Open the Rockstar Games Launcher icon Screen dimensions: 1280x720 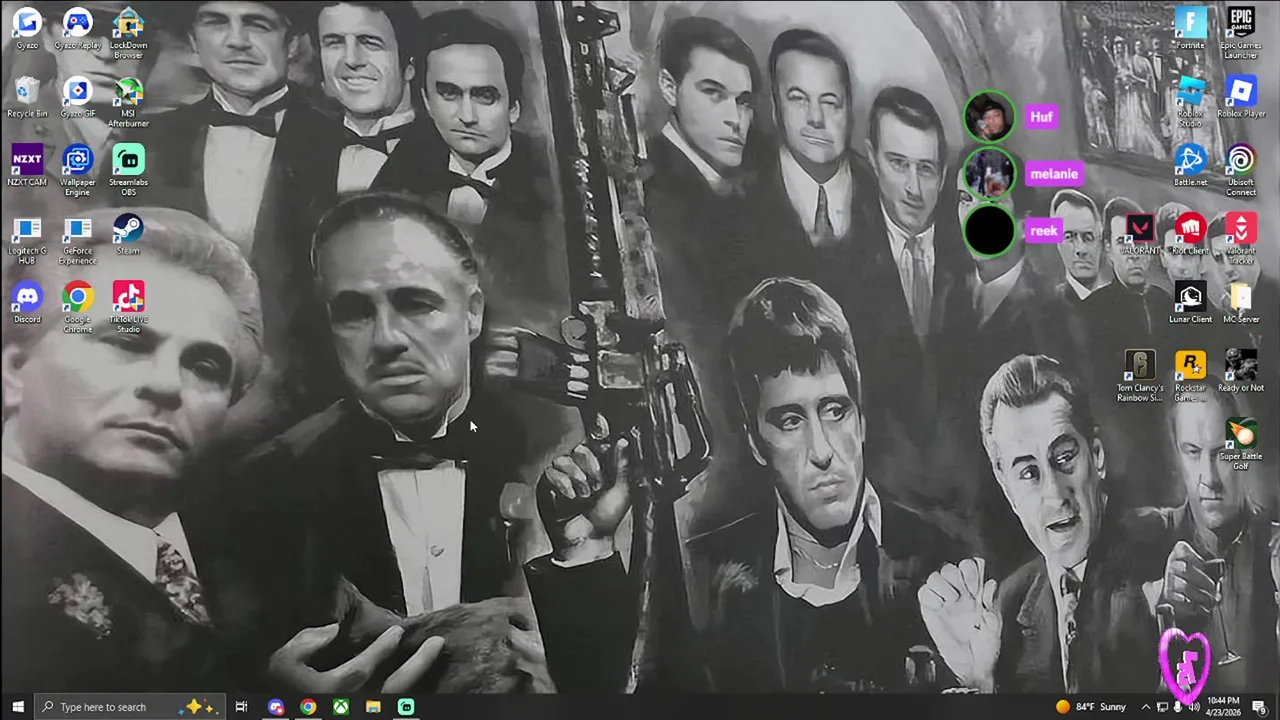point(1190,376)
